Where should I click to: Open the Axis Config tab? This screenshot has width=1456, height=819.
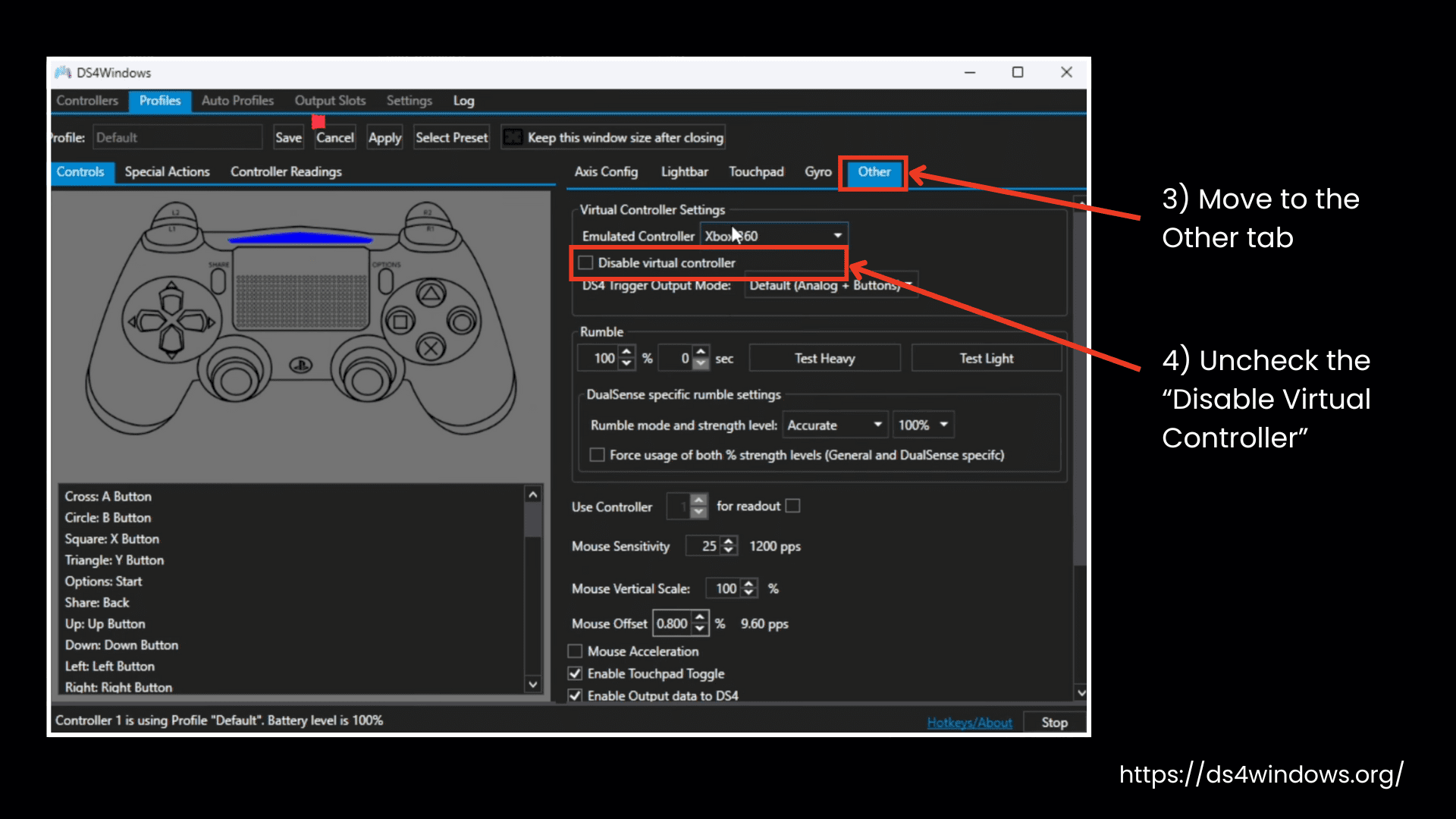coord(606,172)
